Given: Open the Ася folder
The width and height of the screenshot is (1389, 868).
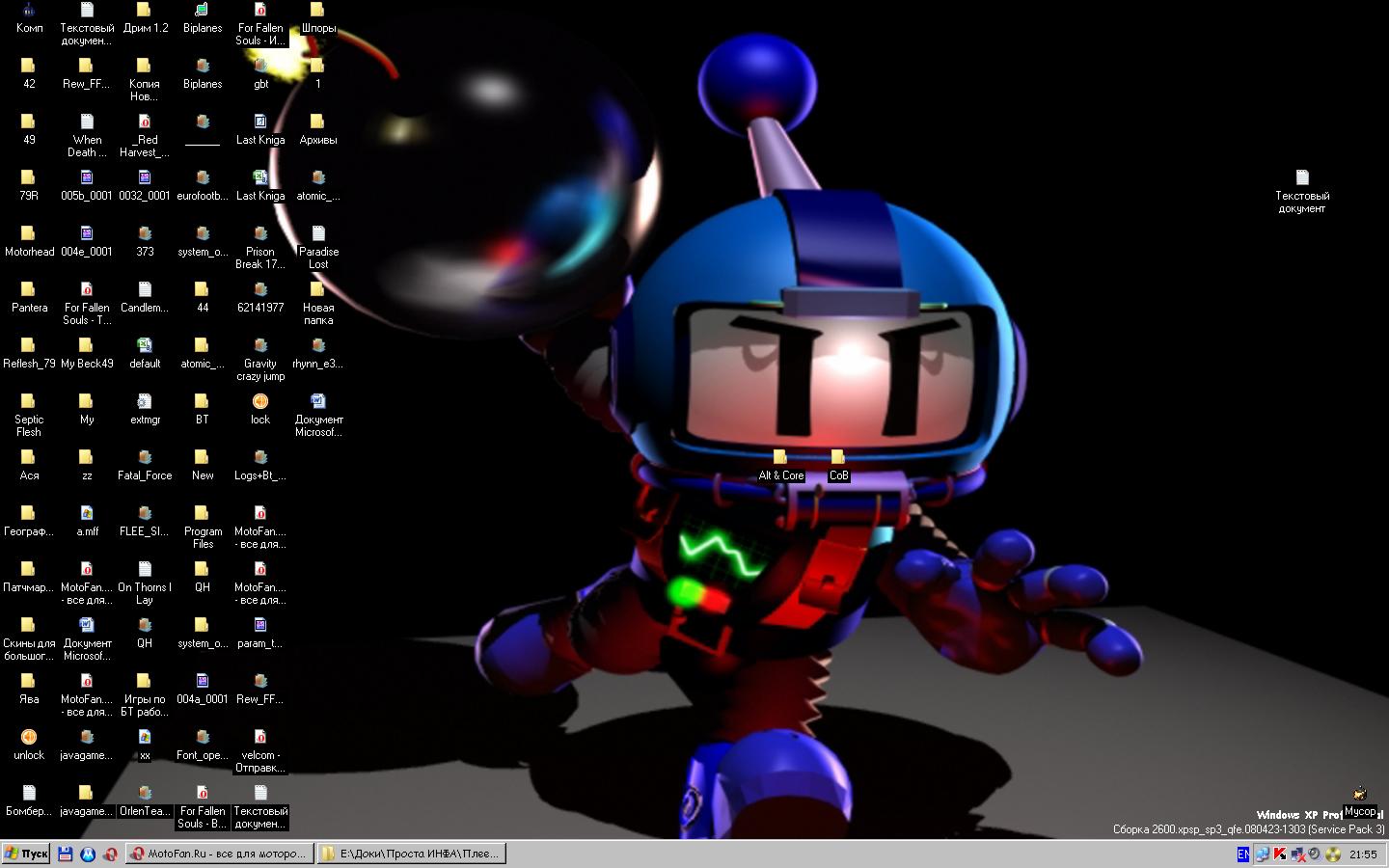Looking at the screenshot, I should point(29,465).
